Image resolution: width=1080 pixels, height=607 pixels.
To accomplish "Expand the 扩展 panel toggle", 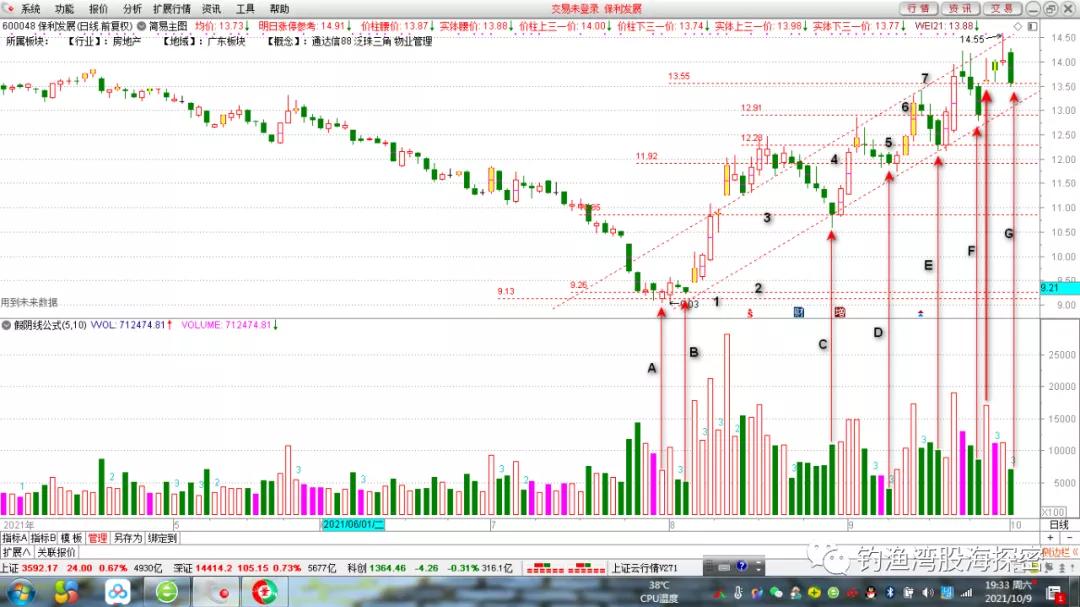I will coord(15,551).
